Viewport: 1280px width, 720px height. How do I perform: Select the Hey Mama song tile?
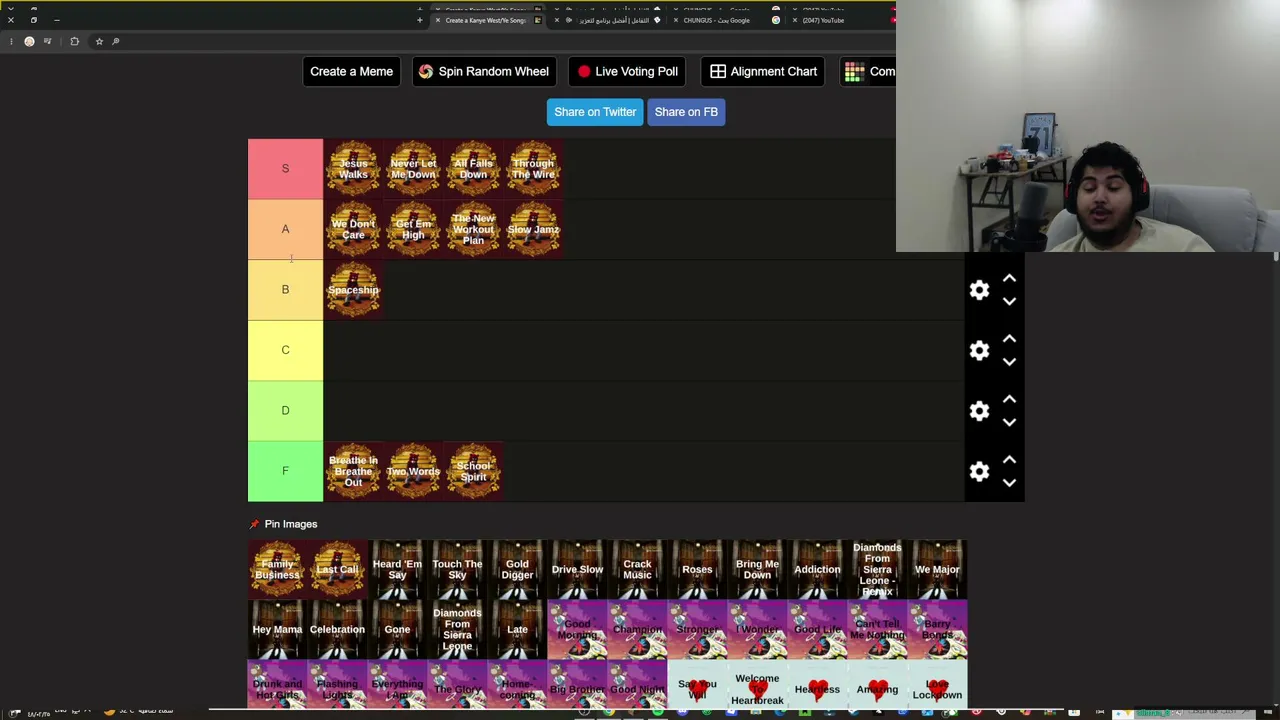277,629
